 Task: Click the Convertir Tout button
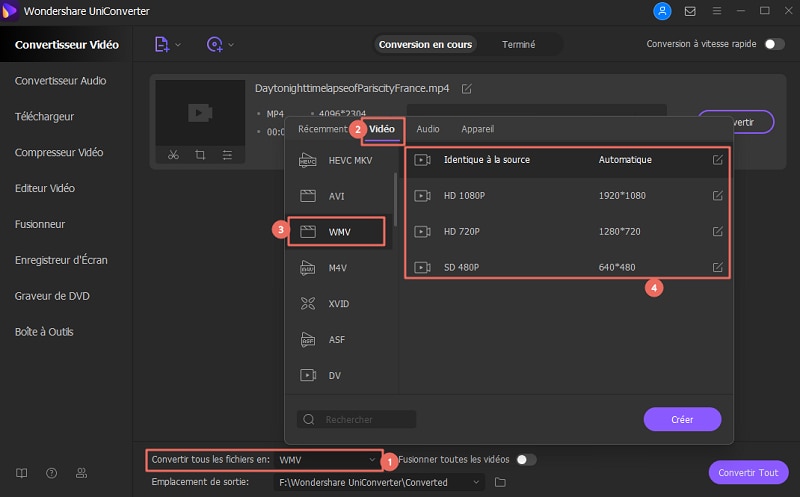coord(748,473)
